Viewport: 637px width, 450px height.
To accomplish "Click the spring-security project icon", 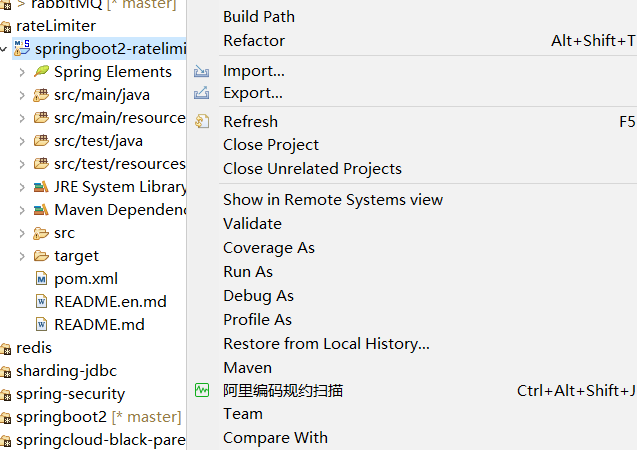I will tap(6, 395).
